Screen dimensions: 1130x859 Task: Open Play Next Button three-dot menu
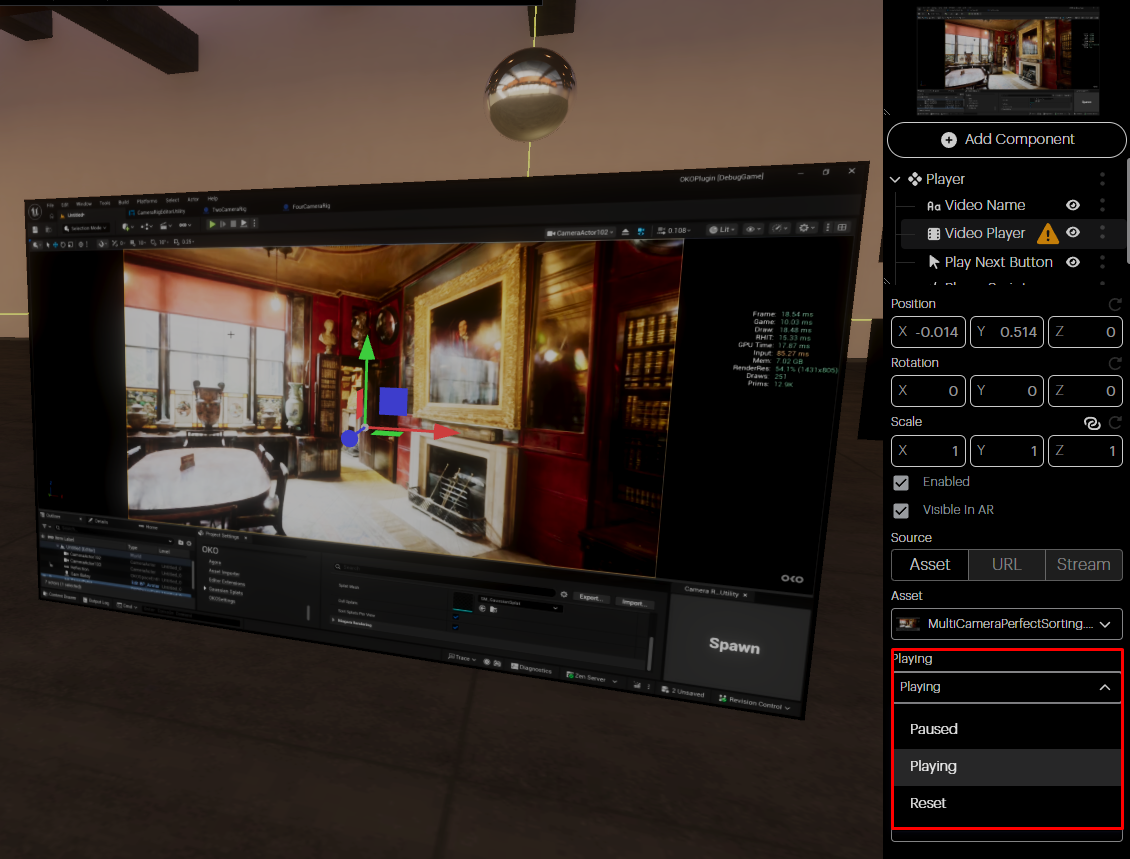click(1102, 262)
